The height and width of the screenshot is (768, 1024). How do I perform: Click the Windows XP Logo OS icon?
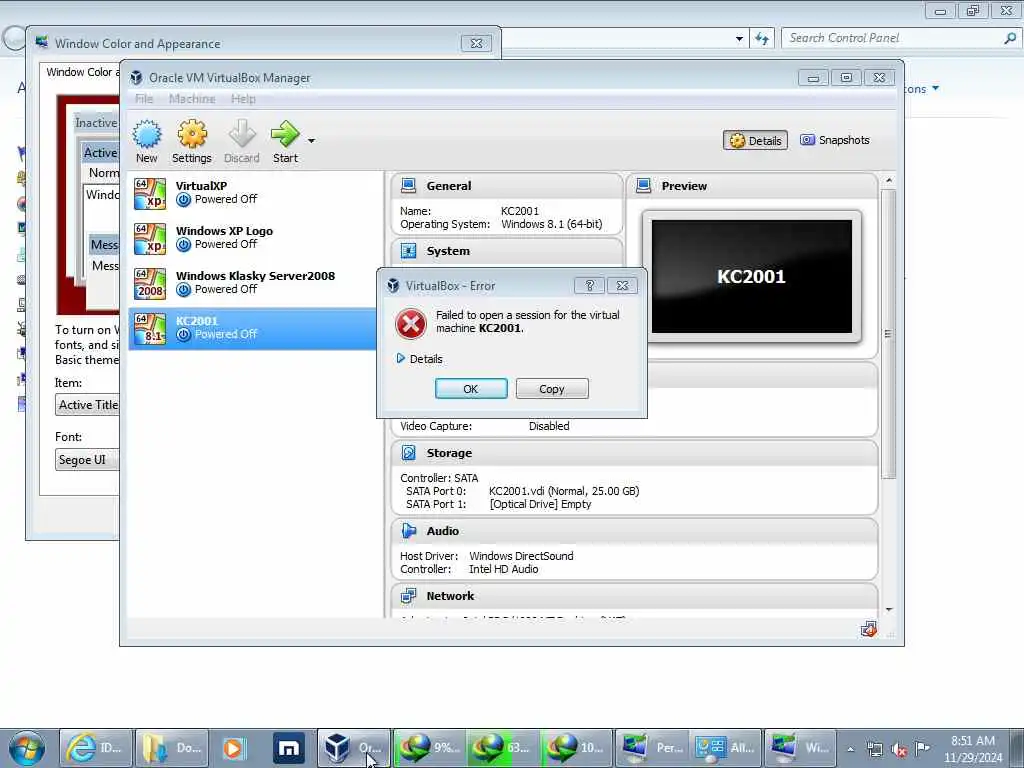click(150, 238)
